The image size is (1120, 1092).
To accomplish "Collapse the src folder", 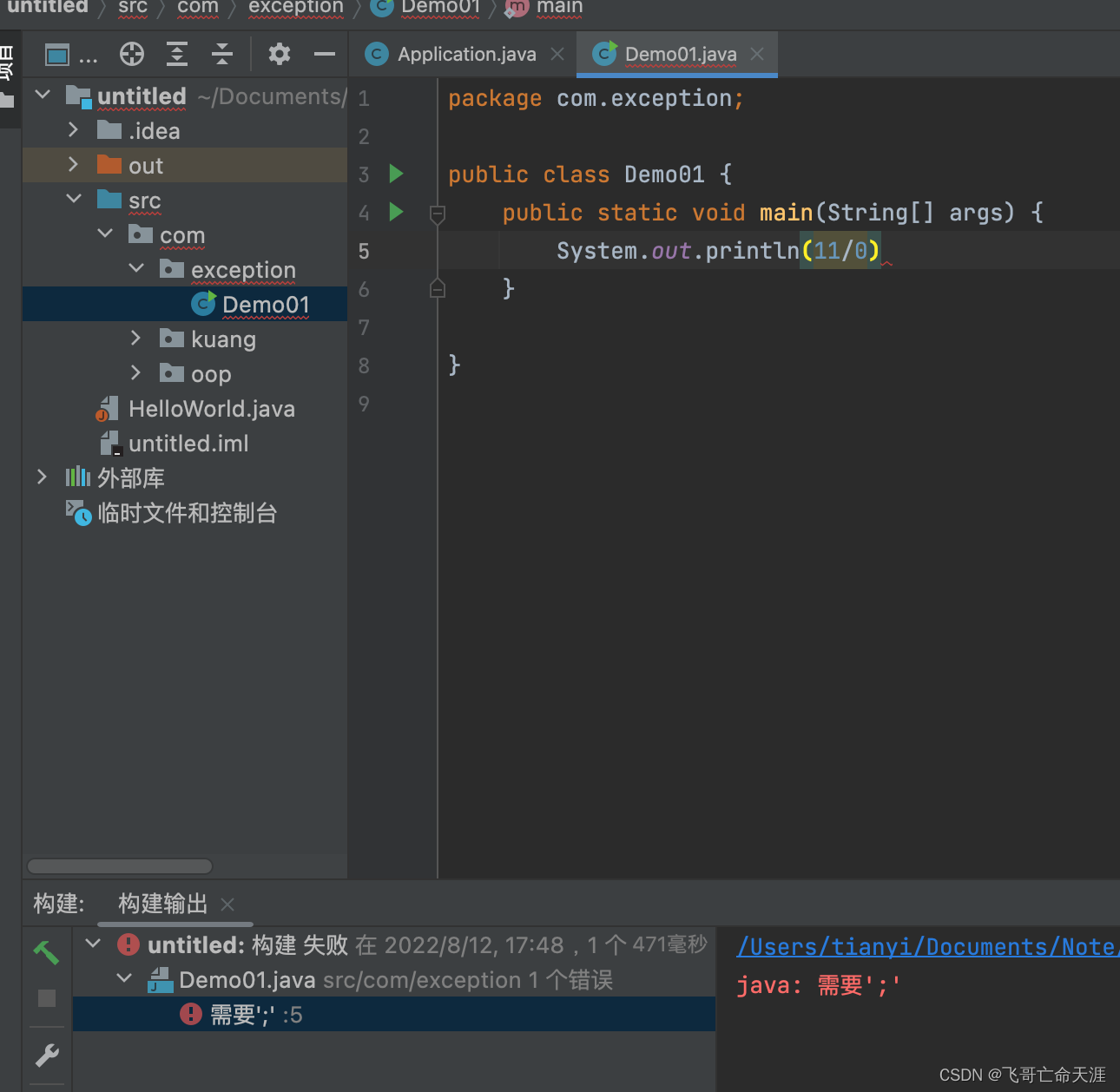I will pos(74,199).
